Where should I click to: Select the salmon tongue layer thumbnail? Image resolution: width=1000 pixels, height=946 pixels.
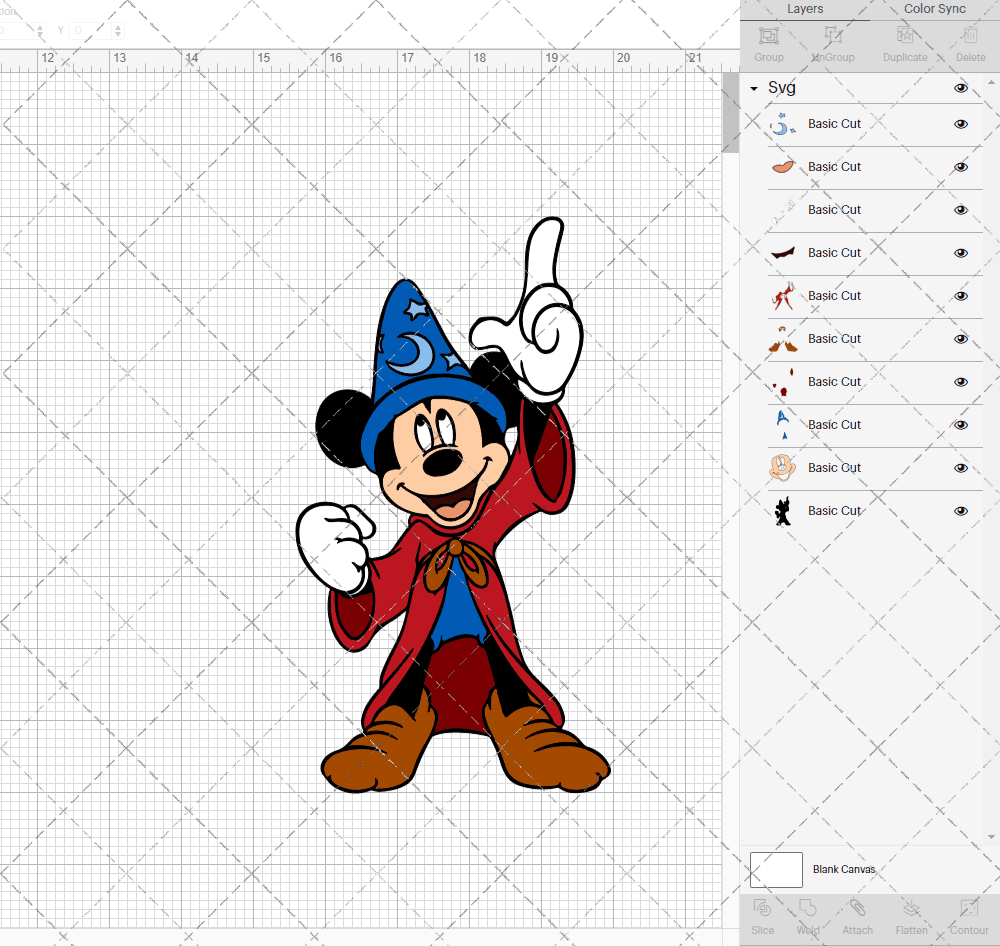pyautogui.click(x=783, y=167)
